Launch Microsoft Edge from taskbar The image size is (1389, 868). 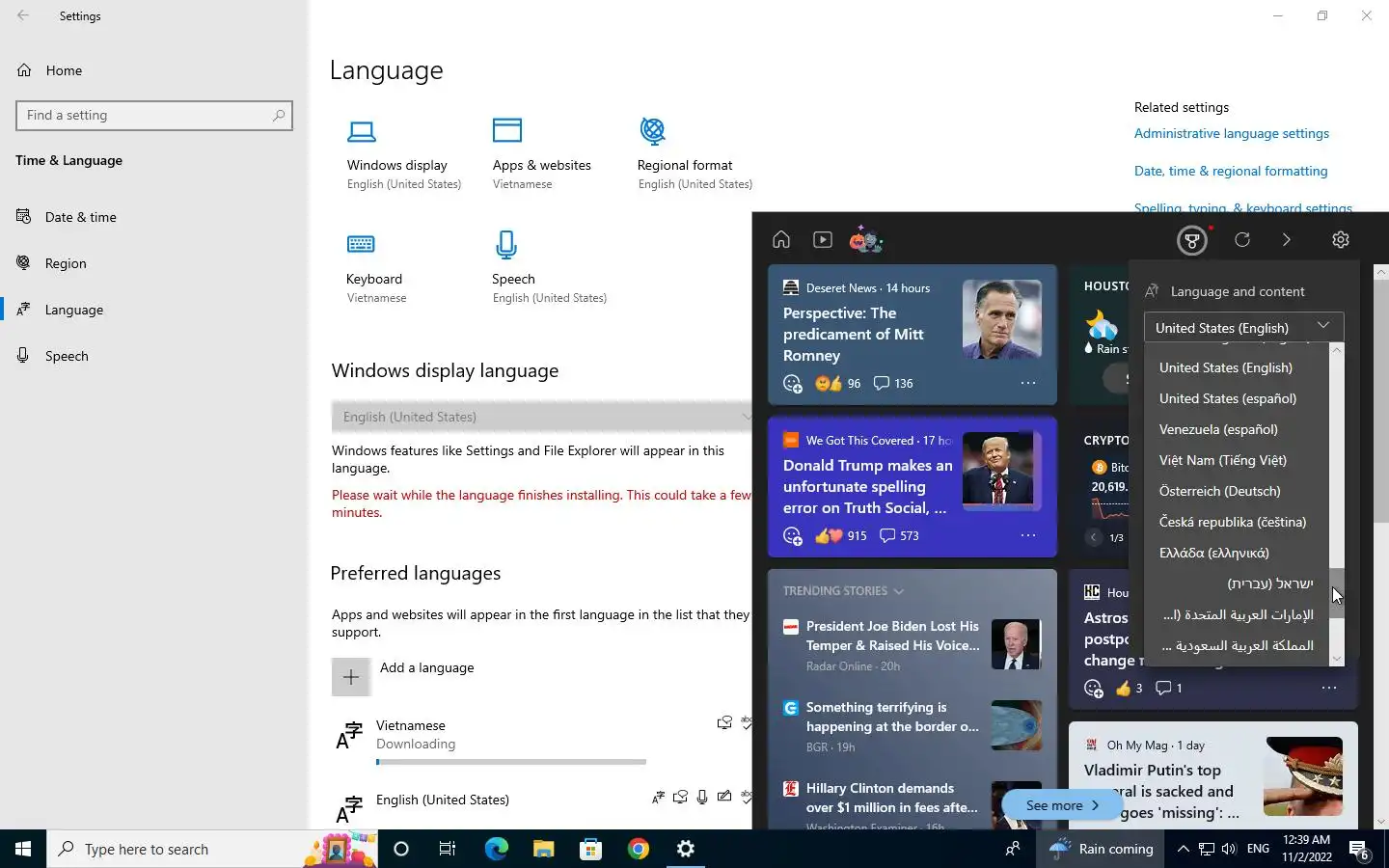496,849
